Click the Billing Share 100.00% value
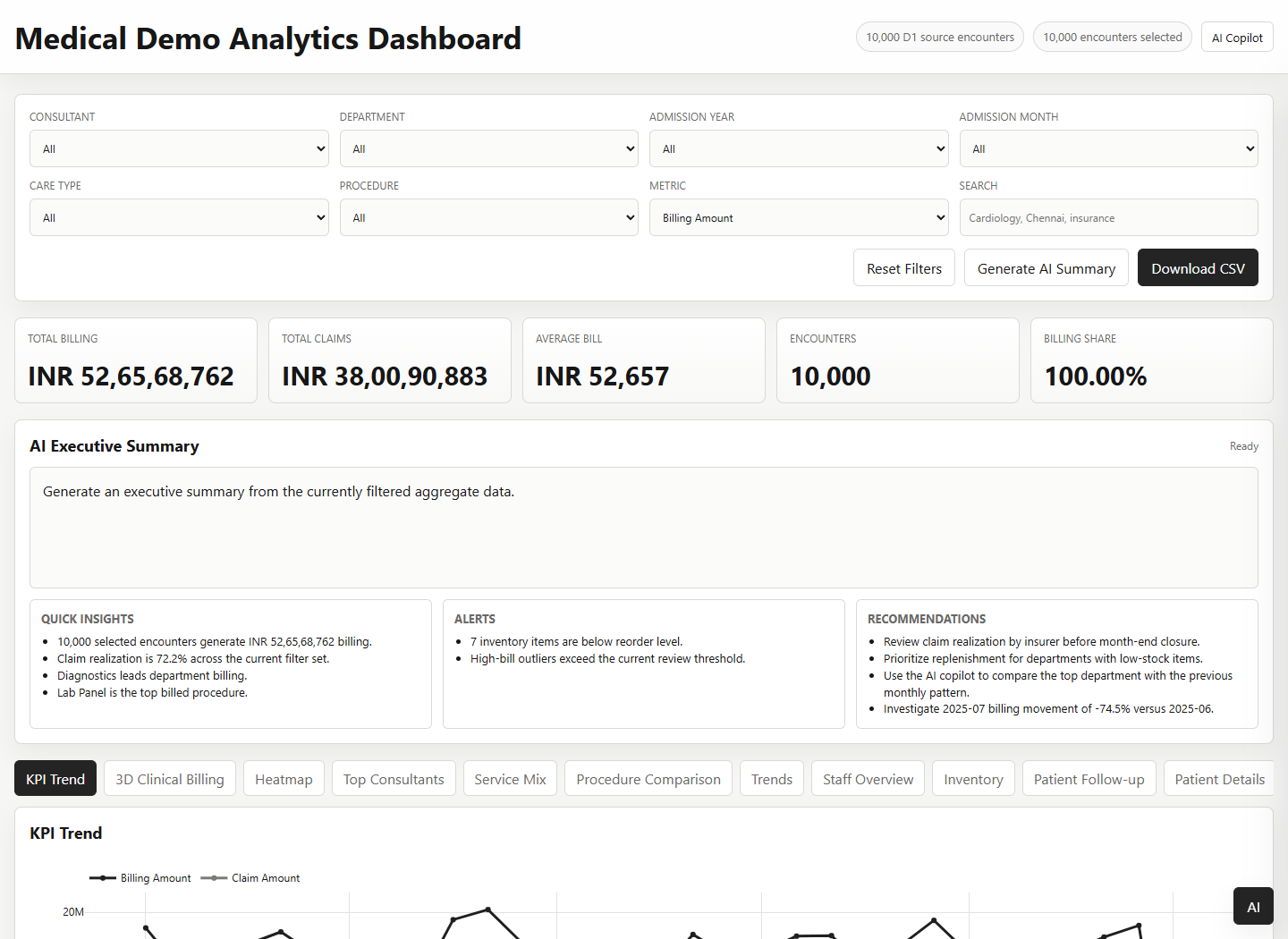Viewport: 1288px width, 939px height. [x=1096, y=376]
